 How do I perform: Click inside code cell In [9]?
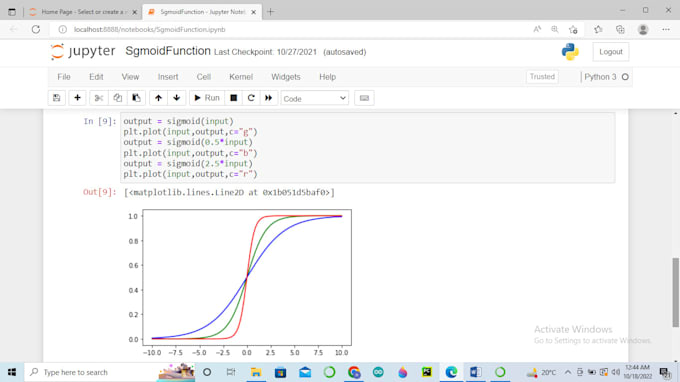[368, 147]
